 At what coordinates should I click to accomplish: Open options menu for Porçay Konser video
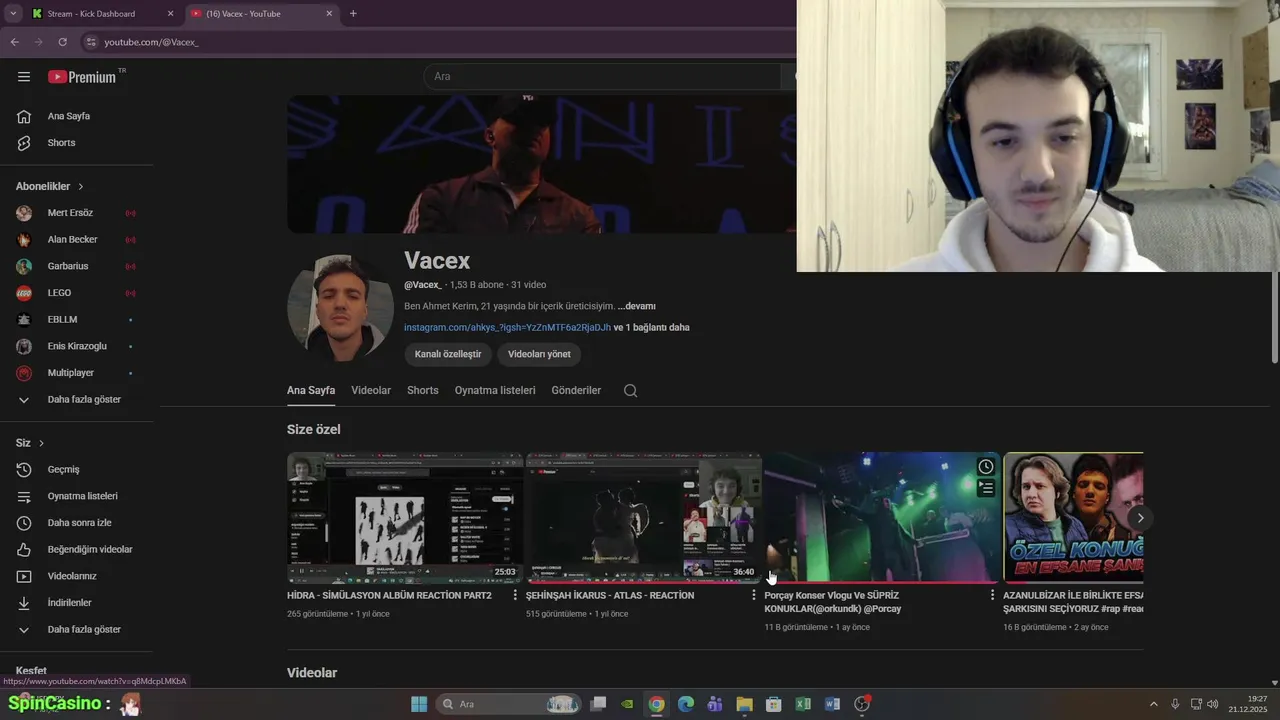992,595
